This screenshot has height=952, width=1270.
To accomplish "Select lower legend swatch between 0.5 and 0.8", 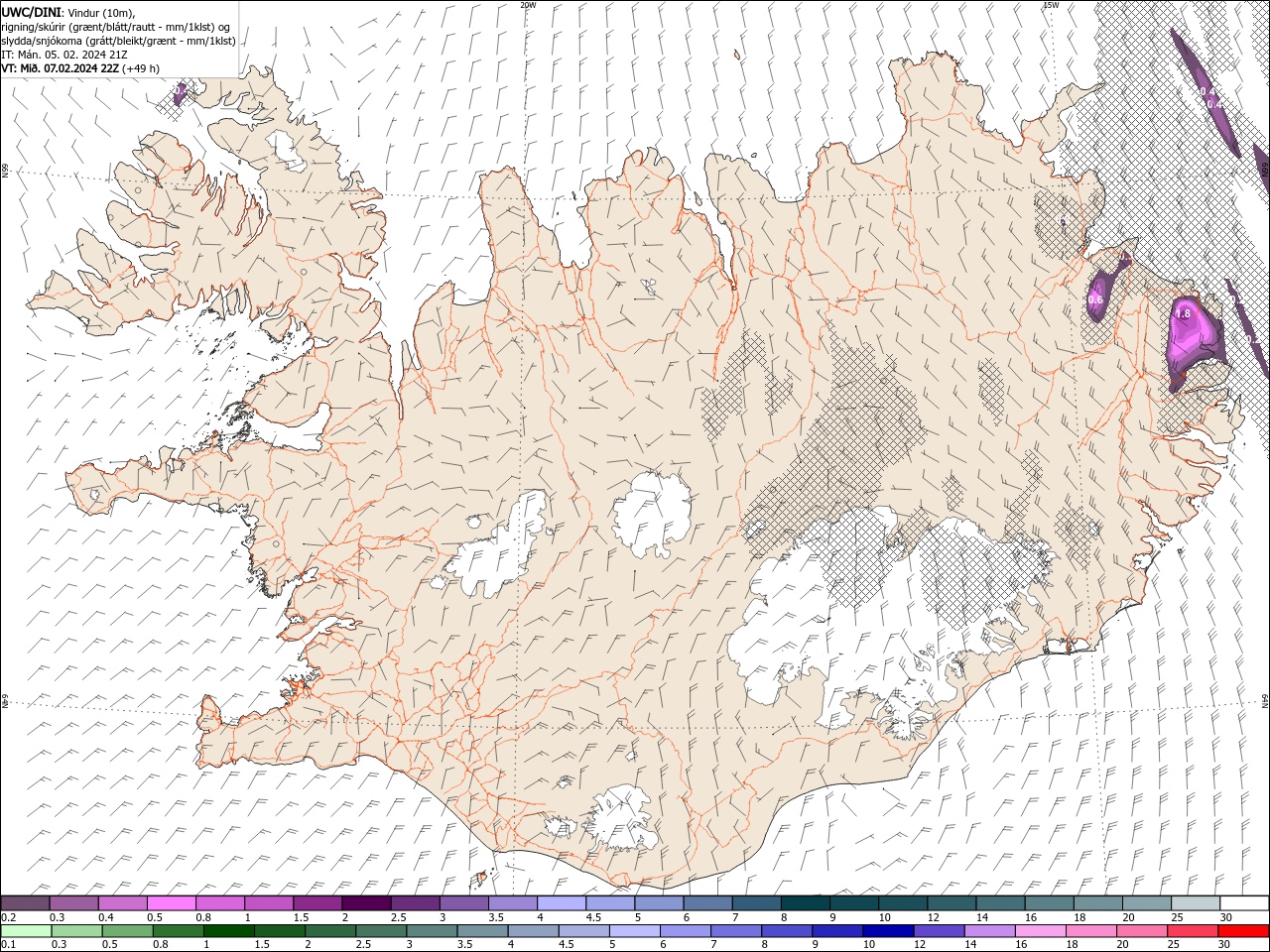I will click(x=128, y=931).
